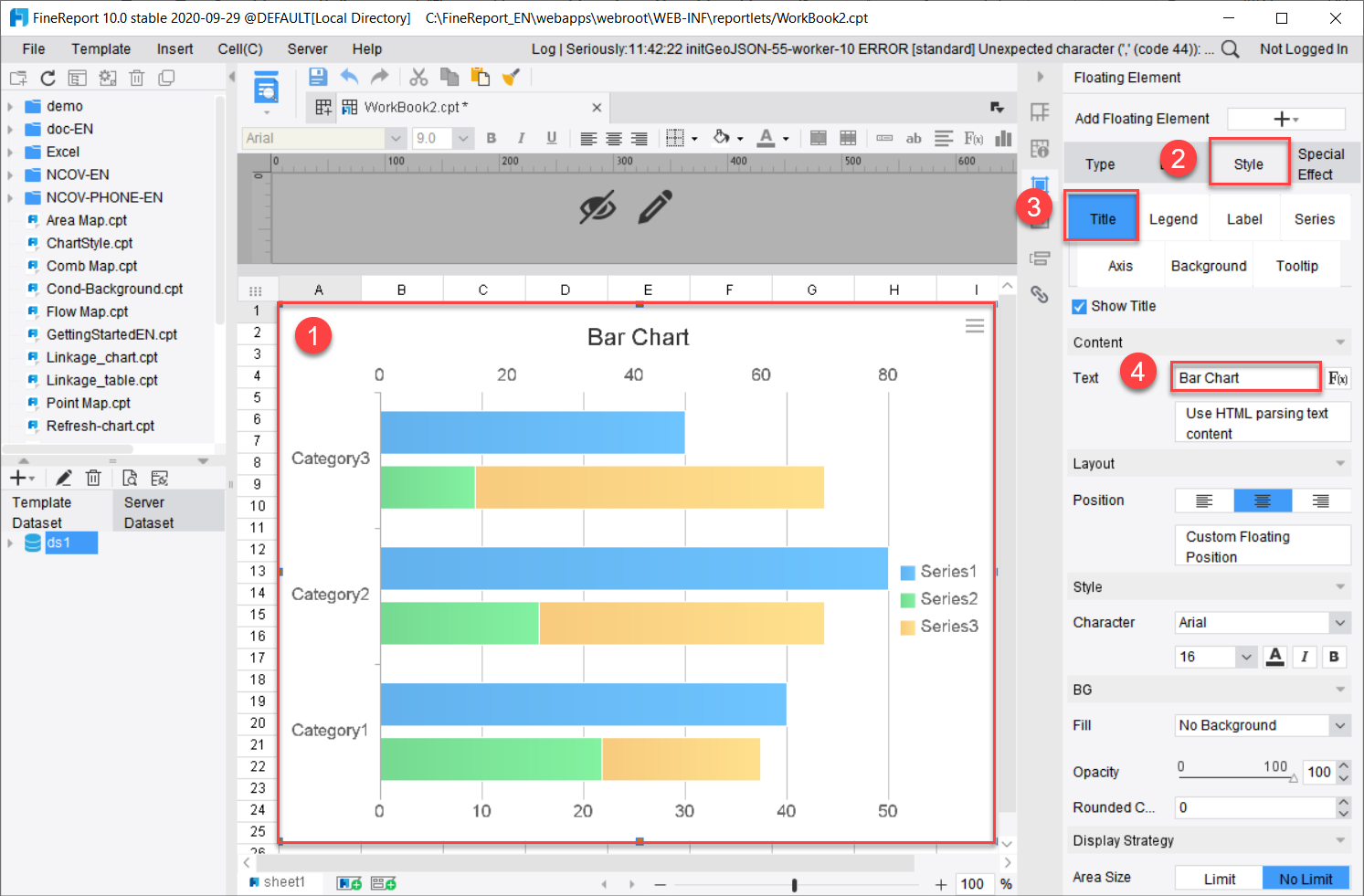Screen dimensions: 1364x896
Task: Save the workbook using the save icon
Action: [318, 77]
